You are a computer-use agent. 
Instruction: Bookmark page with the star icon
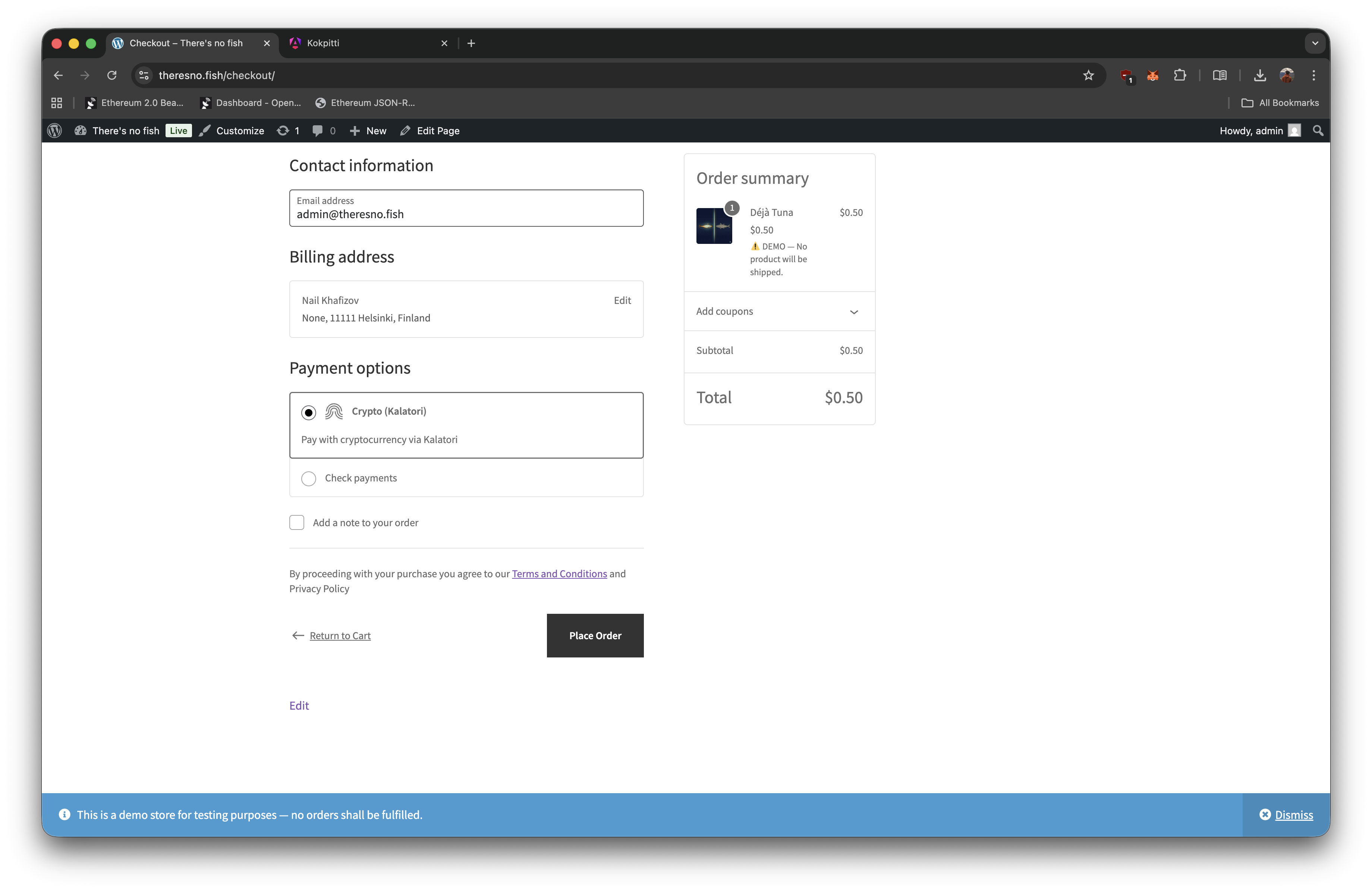click(x=1088, y=76)
